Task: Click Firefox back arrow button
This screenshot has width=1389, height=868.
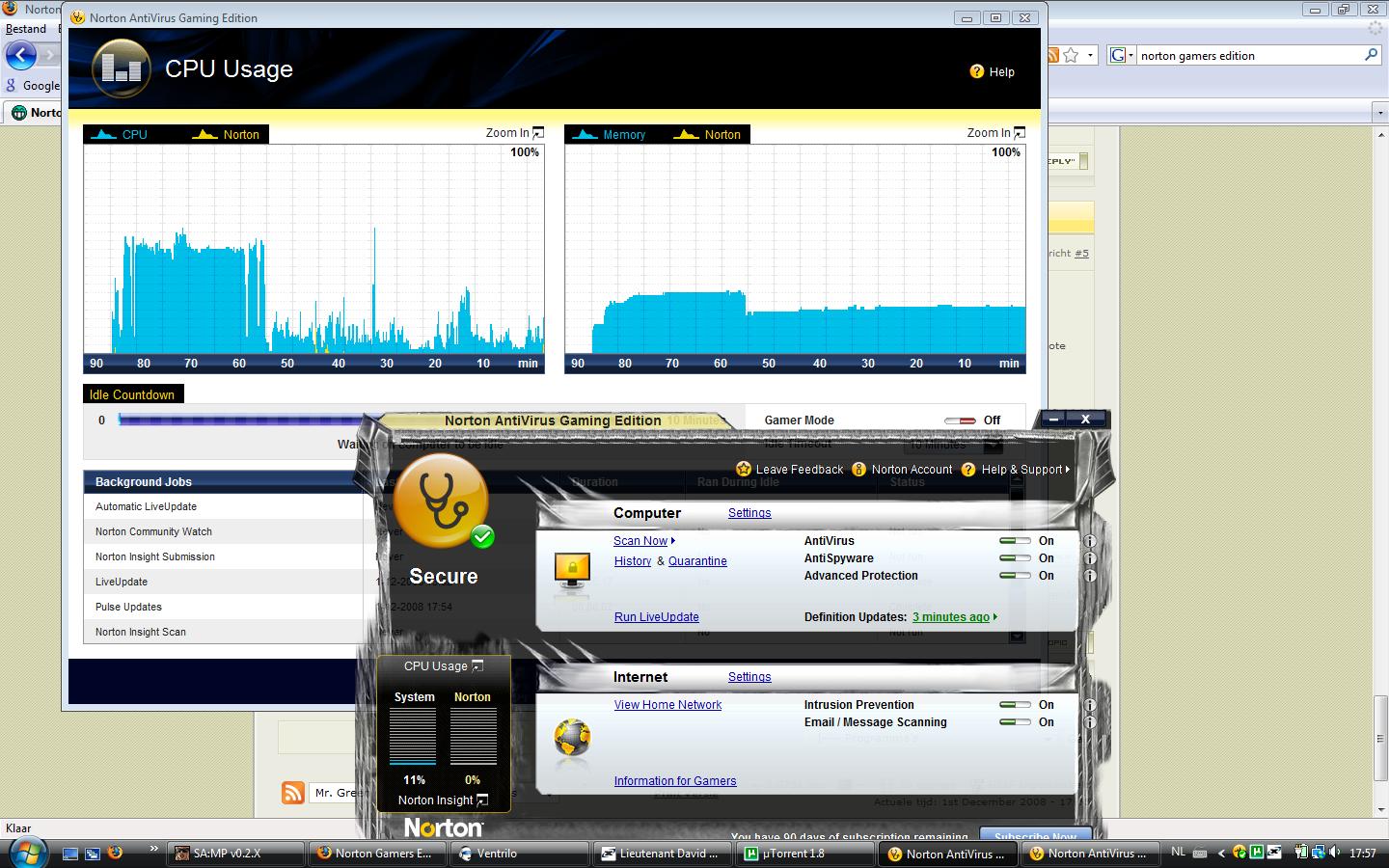Action: pos(20,55)
